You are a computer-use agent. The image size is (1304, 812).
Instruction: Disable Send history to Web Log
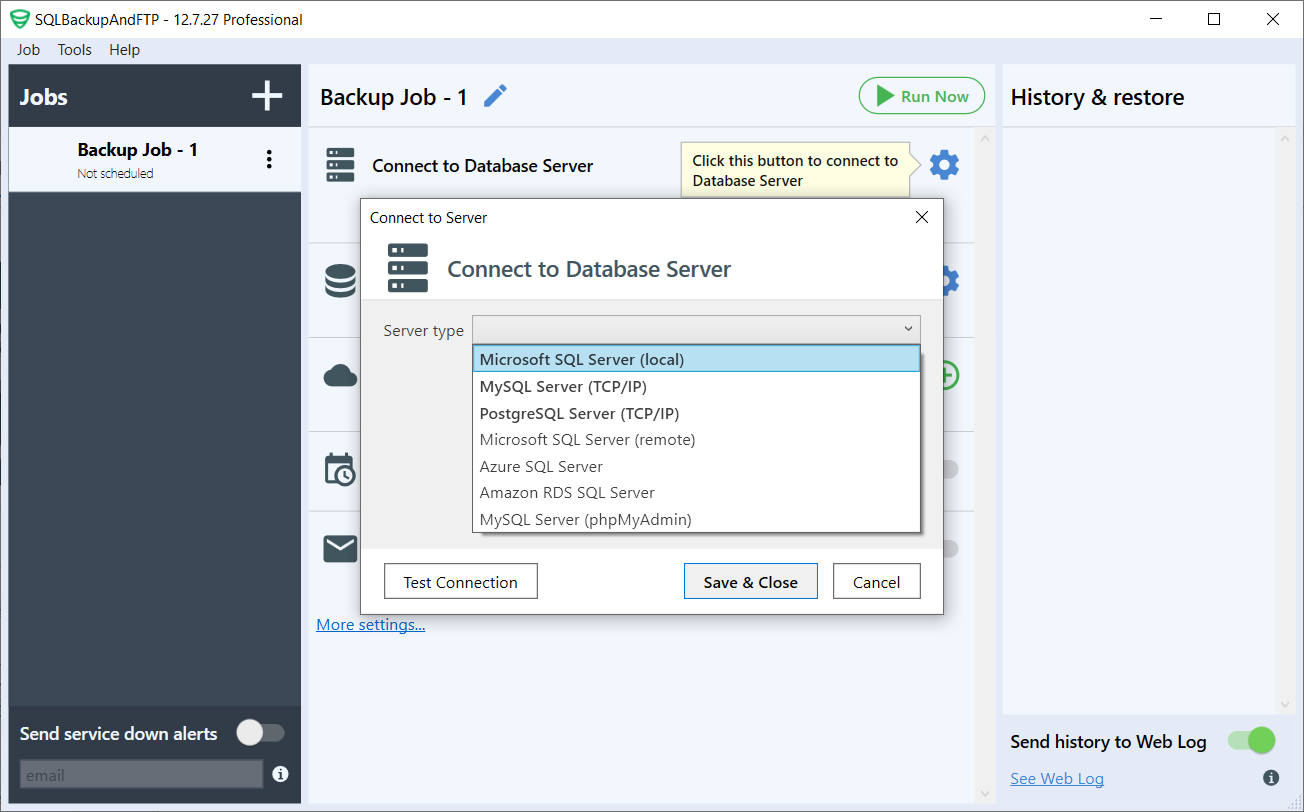click(x=1251, y=741)
